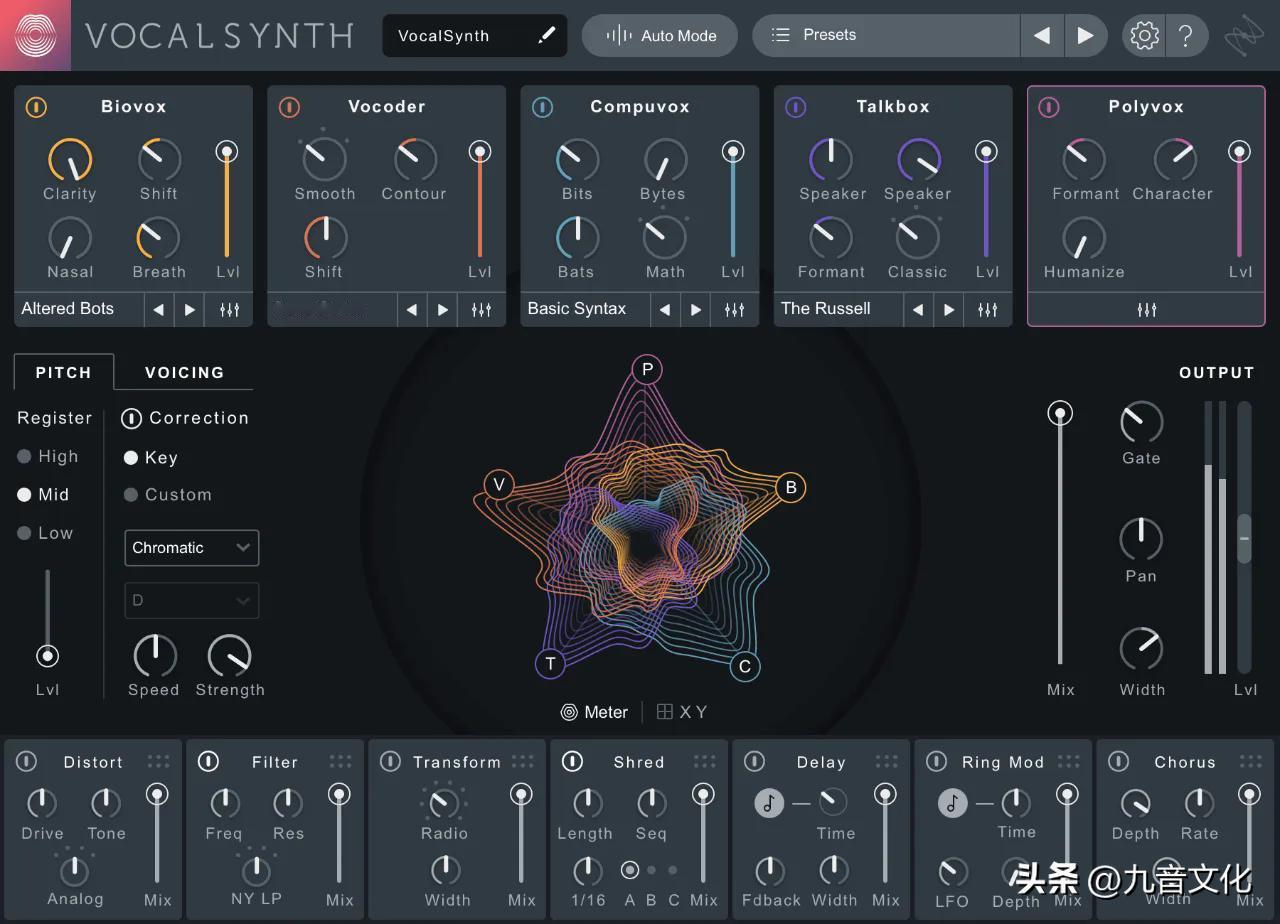The image size is (1280, 924).
Task: Click the Altered Bots preset name
Action: pyautogui.click(x=68, y=309)
